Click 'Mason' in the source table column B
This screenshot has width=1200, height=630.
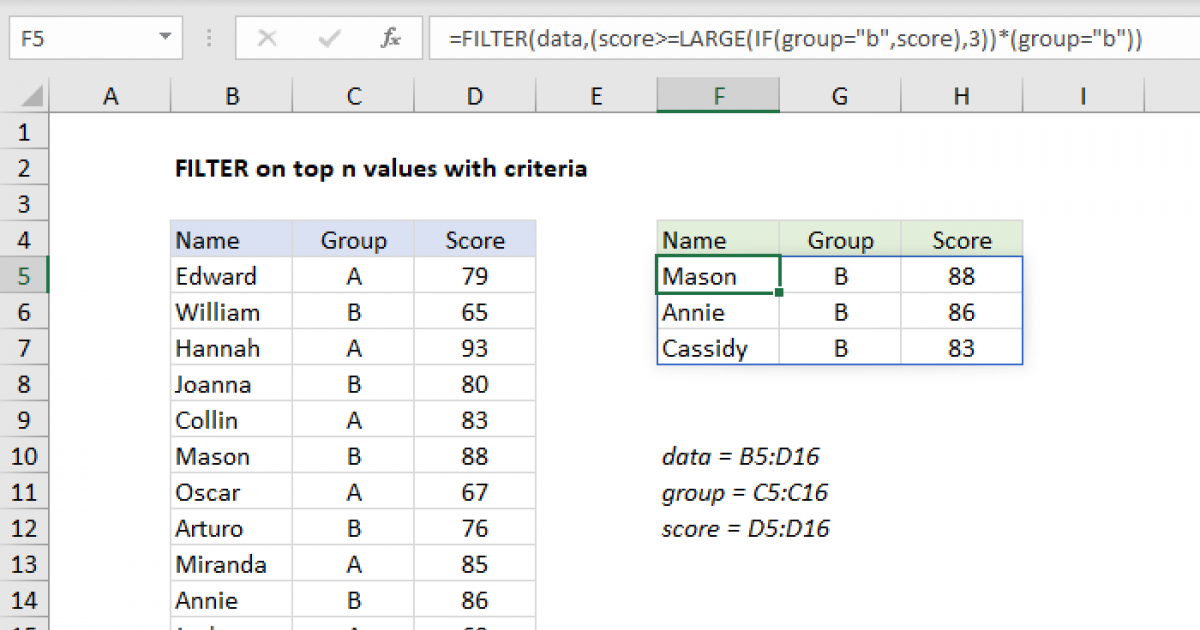(x=232, y=456)
